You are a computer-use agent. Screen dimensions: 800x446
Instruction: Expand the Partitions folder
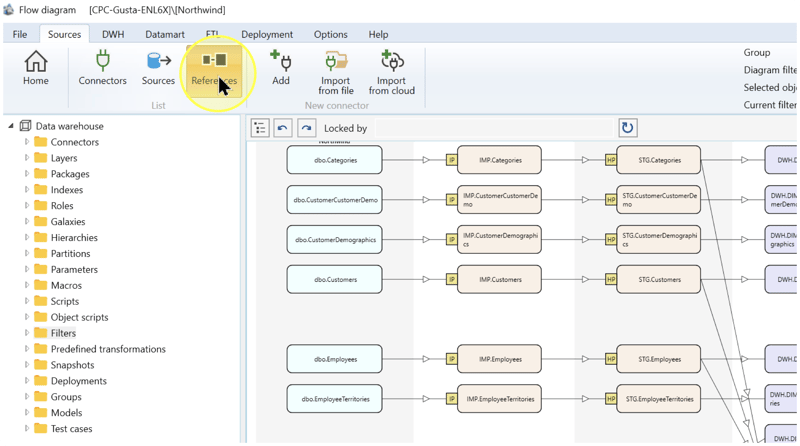[27, 253]
